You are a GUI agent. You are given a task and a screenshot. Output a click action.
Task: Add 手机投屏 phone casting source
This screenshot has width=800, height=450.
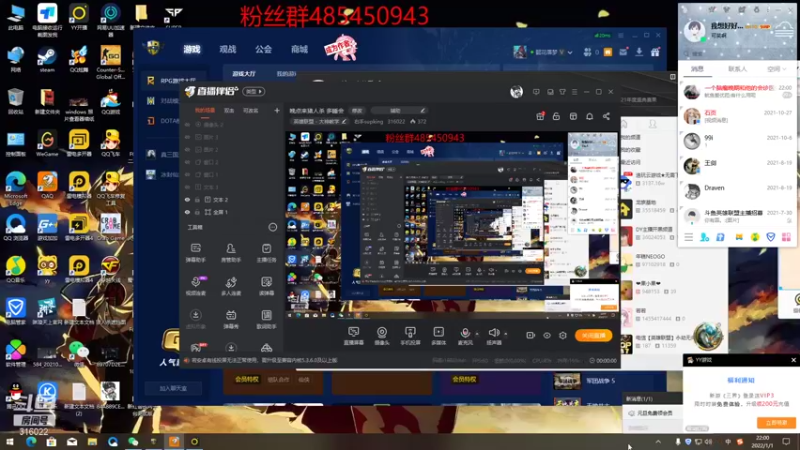point(410,336)
